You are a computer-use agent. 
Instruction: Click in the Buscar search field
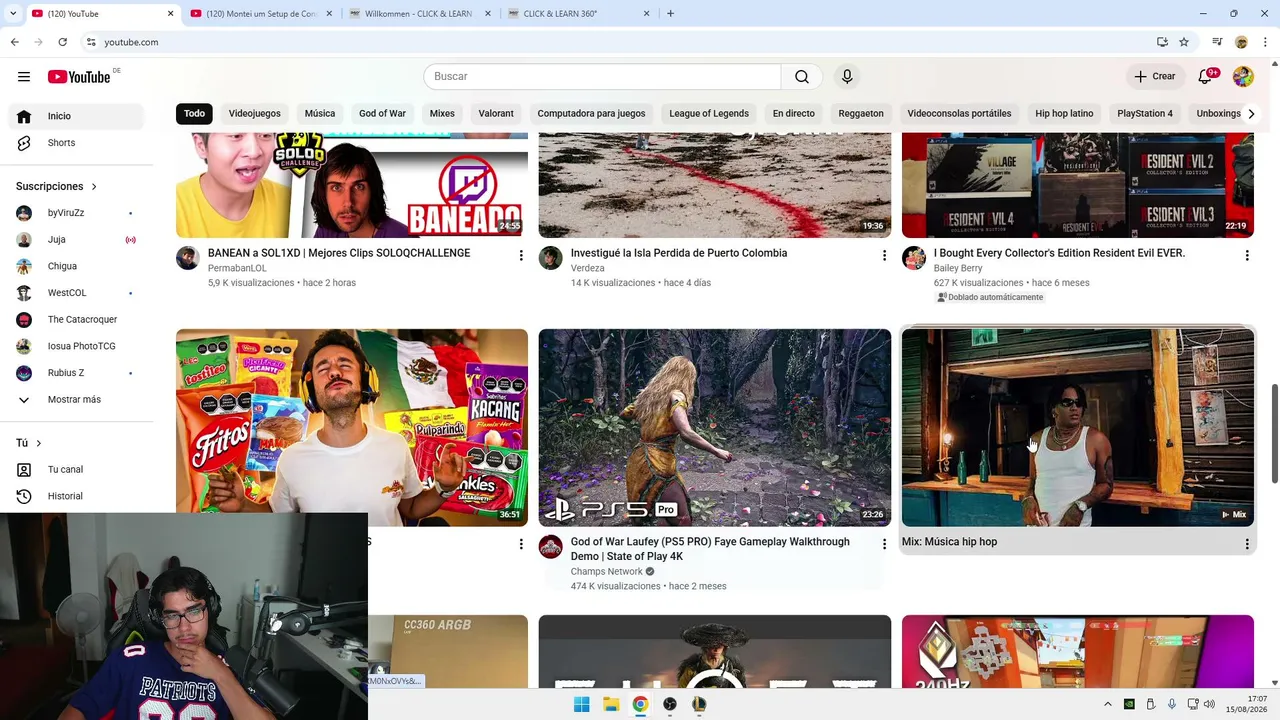tap(602, 77)
